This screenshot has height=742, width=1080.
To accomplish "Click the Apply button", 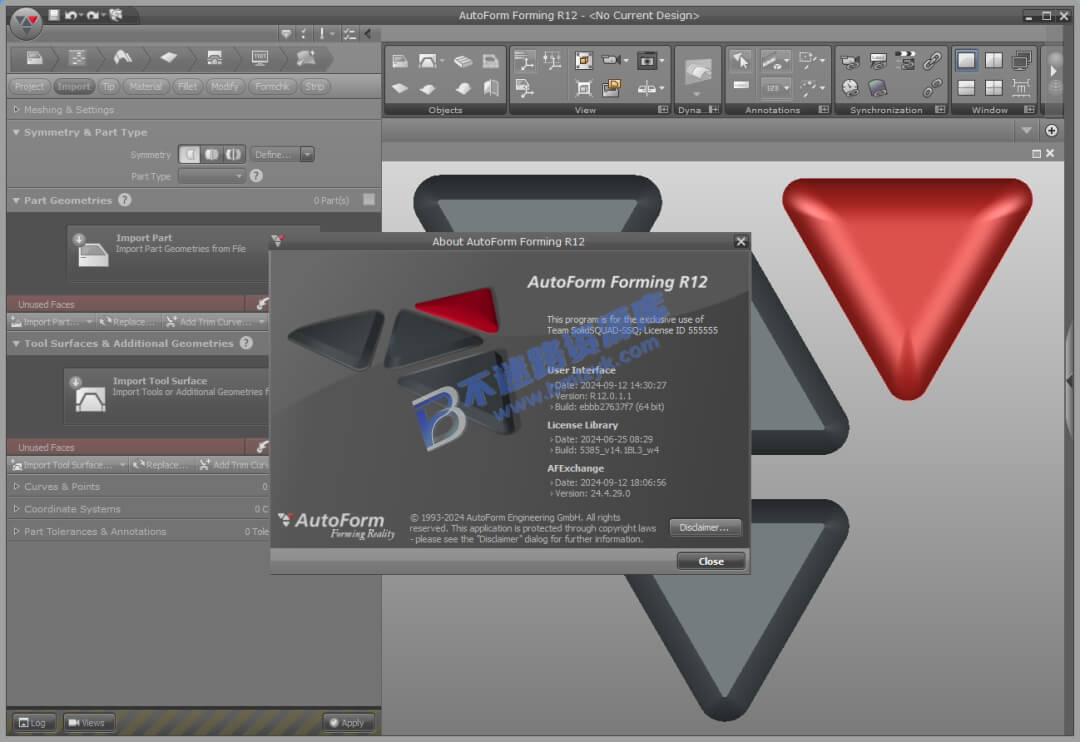I will 347,723.
